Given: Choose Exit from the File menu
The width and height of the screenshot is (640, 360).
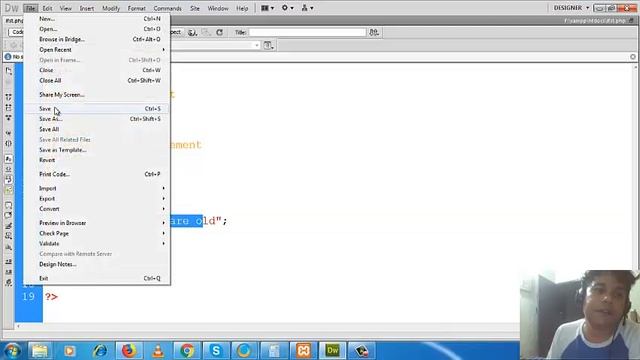Looking at the screenshot, I should [x=97, y=278].
